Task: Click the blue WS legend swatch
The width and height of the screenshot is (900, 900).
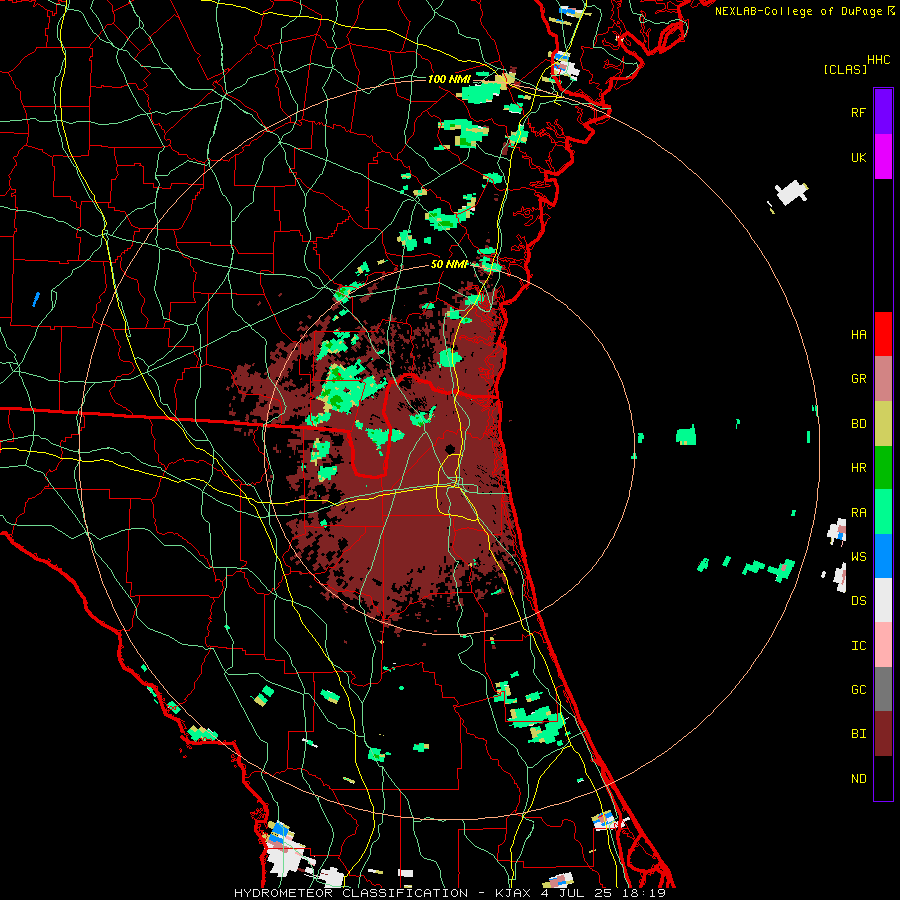Action: click(883, 556)
